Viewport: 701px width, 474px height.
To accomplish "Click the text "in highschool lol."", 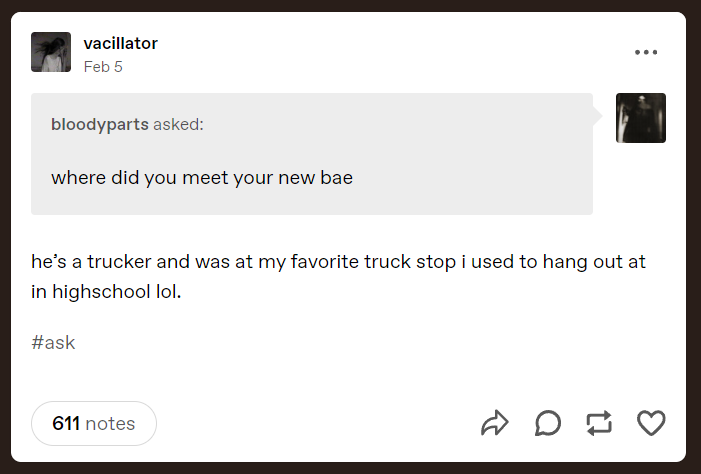I will (x=106, y=295).
